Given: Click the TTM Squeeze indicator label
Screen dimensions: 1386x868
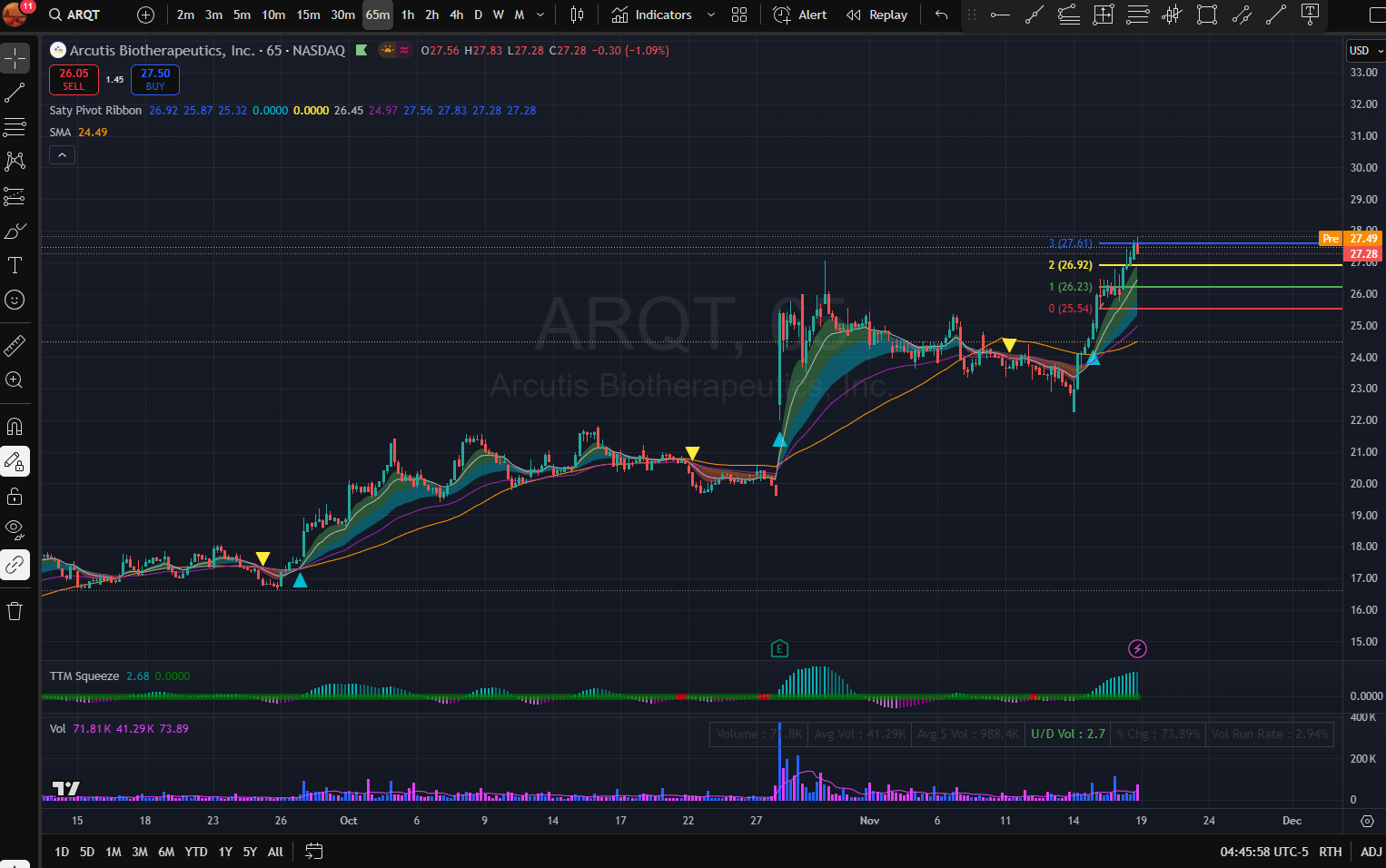Looking at the screenshot, I should pos(84,676).
